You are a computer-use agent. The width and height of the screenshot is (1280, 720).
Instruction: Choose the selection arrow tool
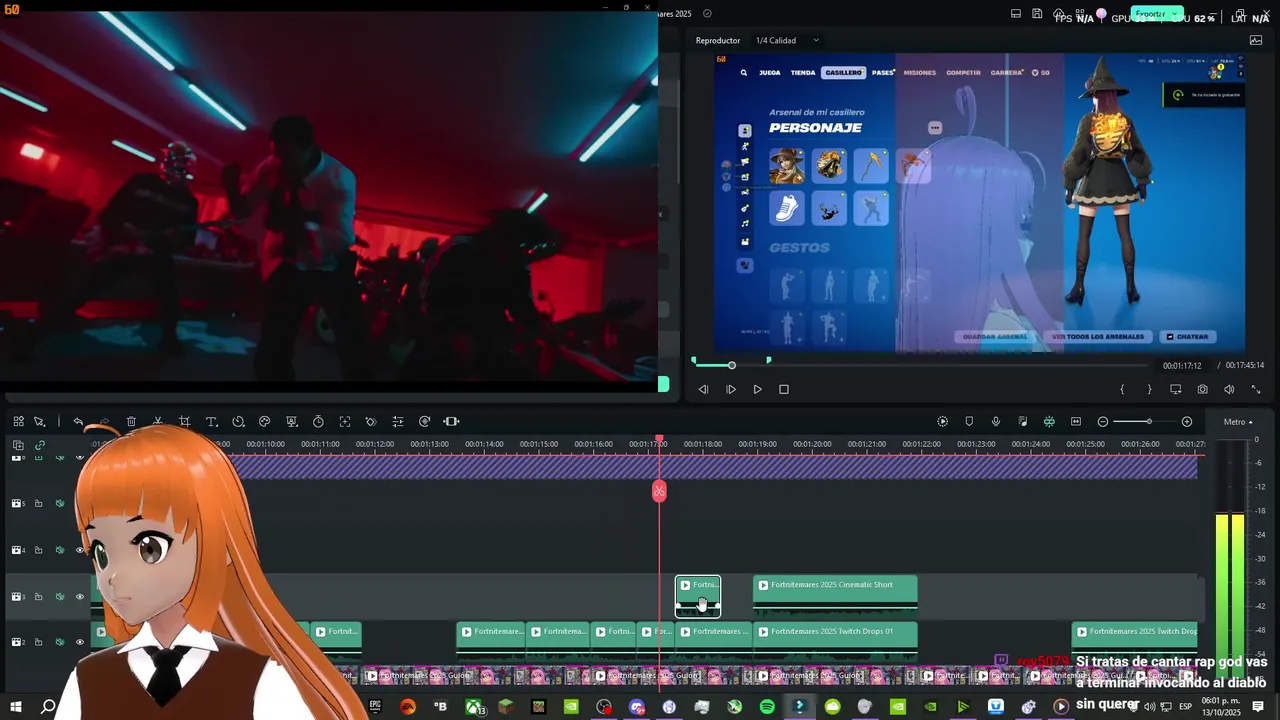[40, 422]
